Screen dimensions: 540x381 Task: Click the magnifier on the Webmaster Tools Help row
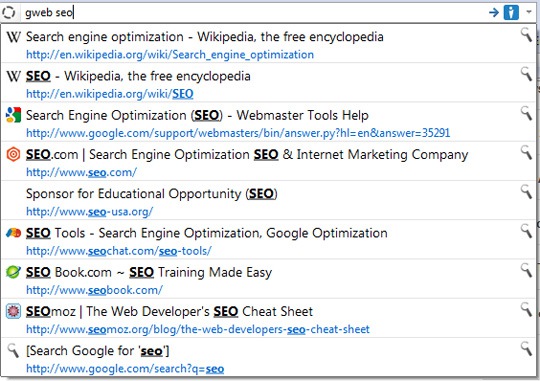click(x=526, y=113)
